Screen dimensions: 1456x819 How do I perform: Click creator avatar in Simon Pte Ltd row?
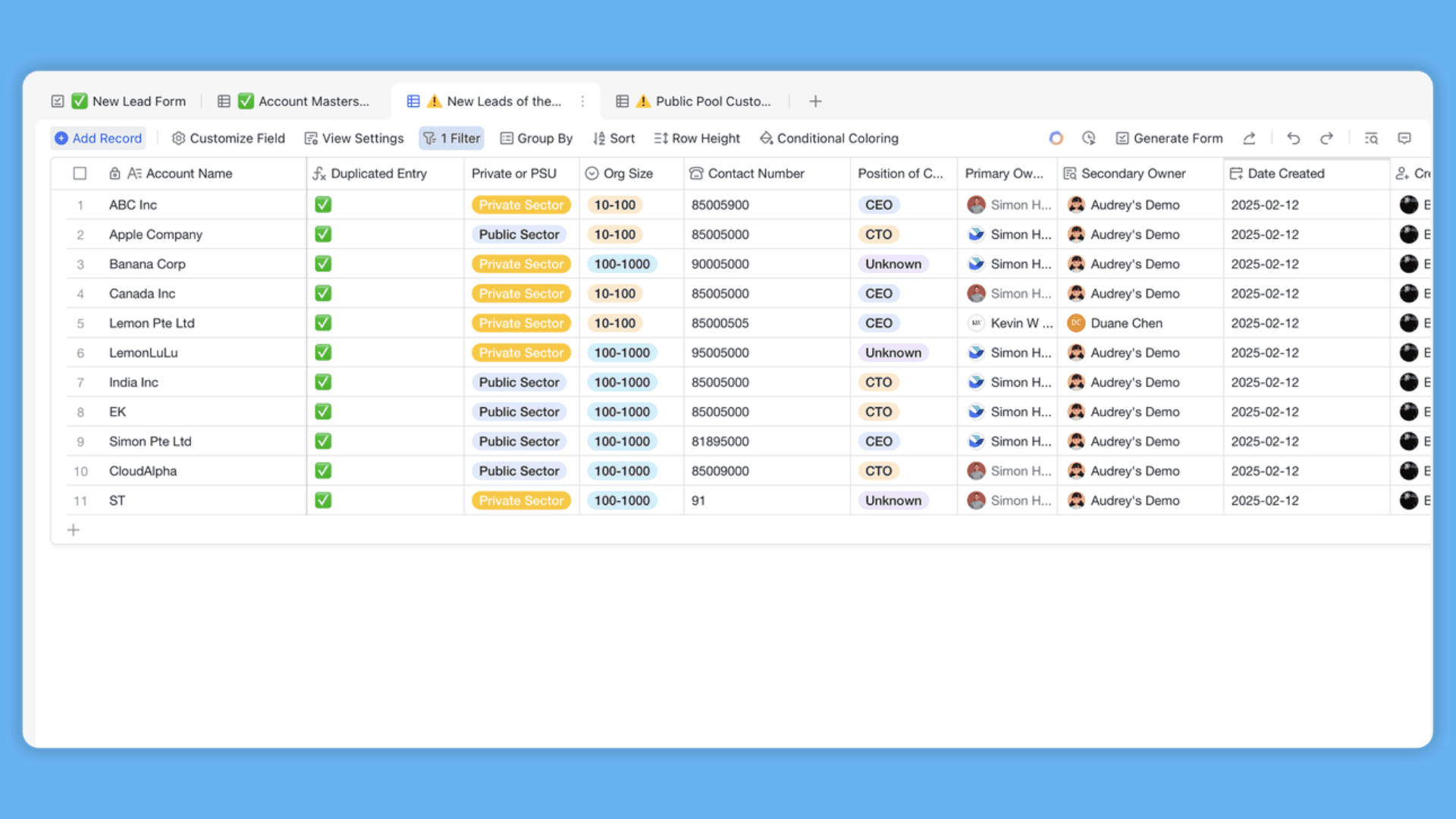[1408, 441]
